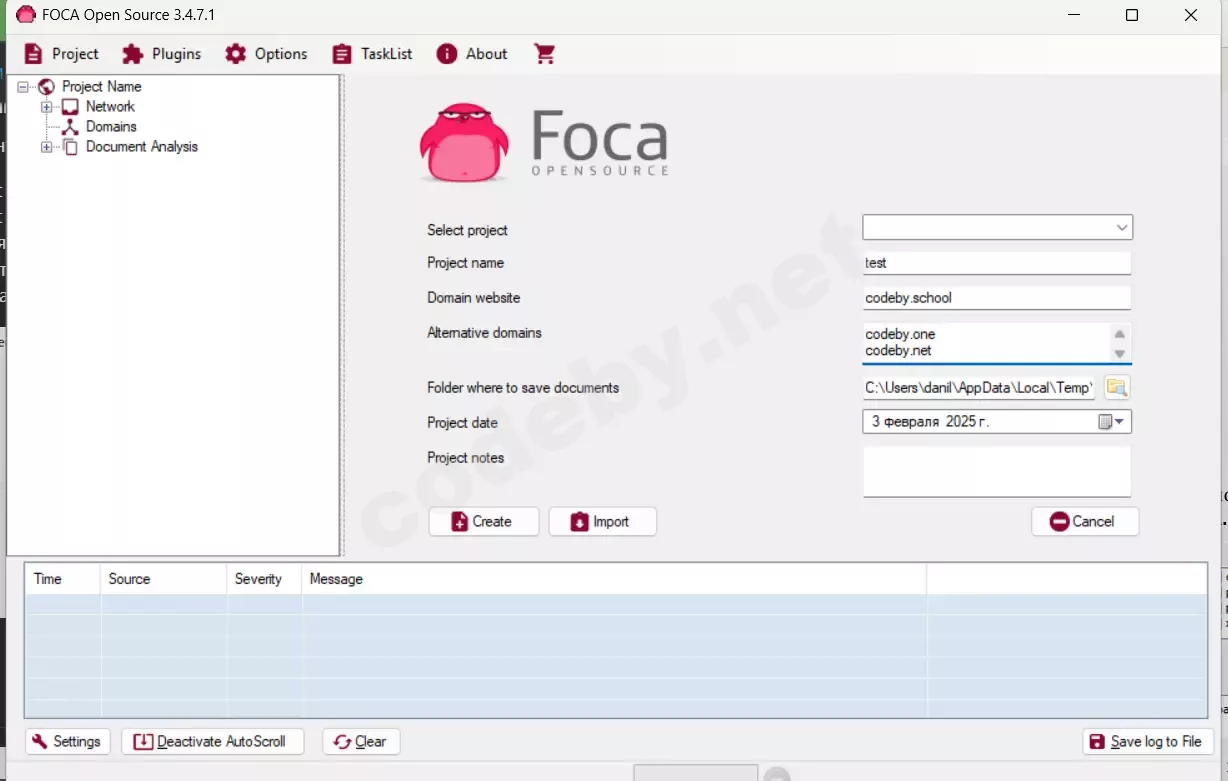Click the Foca pink mascot logo

click(x=464, y=143)
